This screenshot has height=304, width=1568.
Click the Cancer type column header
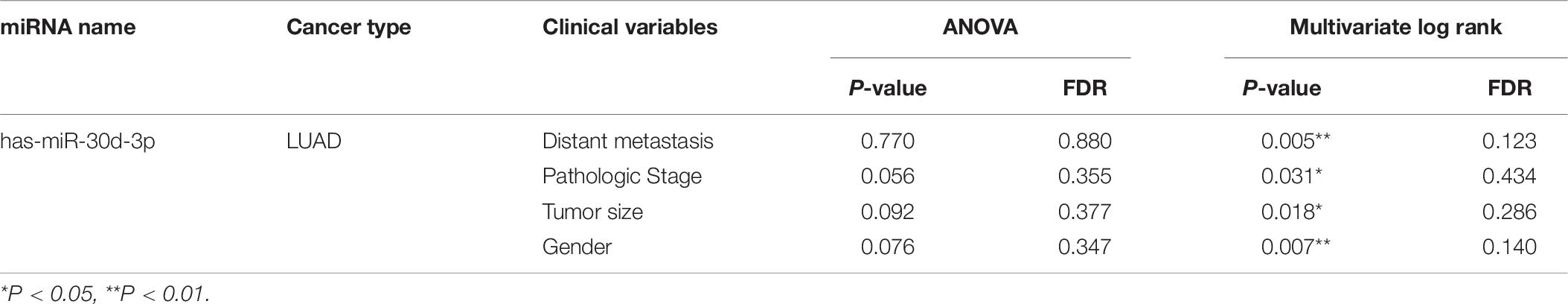(348, 28)
